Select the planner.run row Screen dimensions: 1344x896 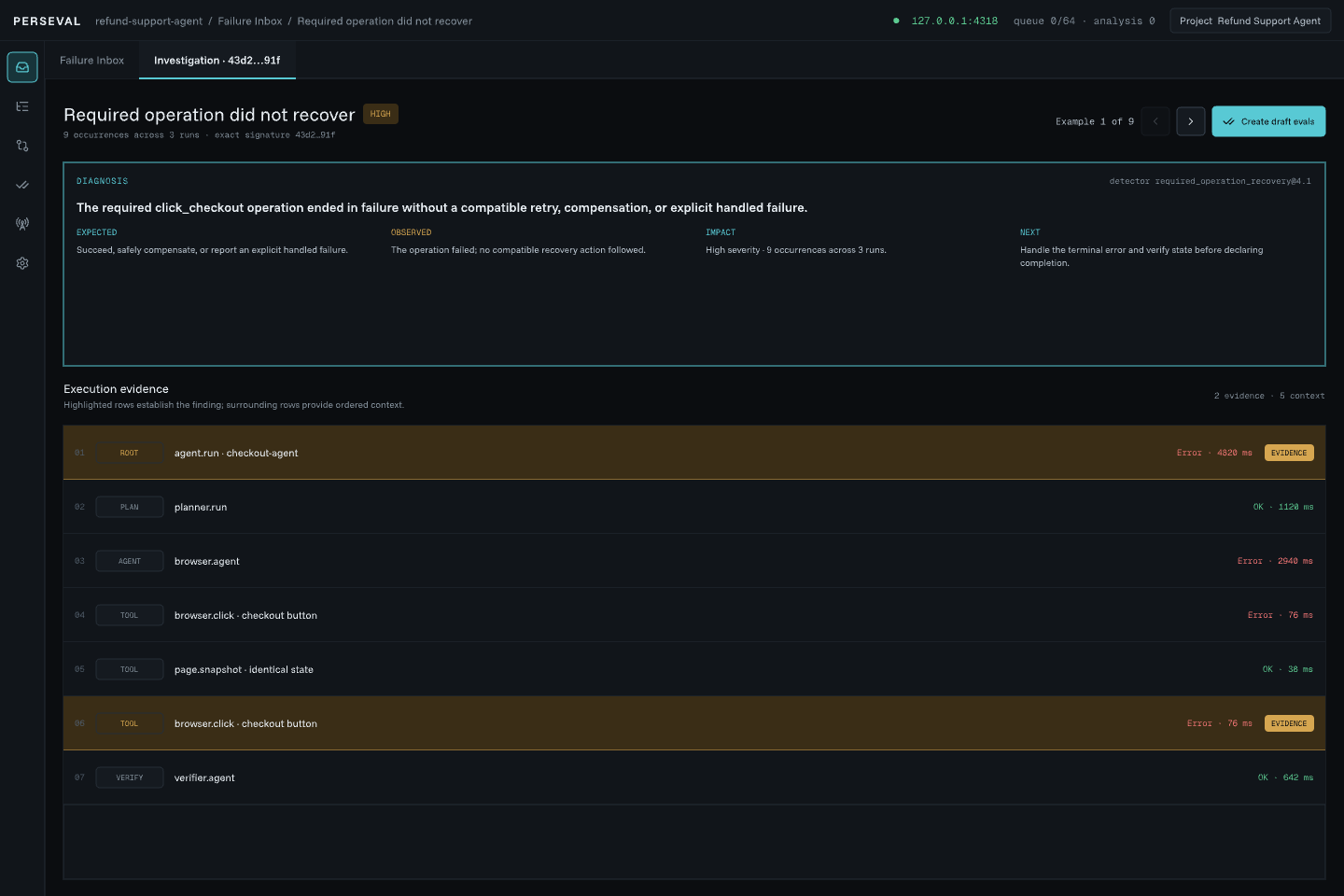(x=694, y=507)
